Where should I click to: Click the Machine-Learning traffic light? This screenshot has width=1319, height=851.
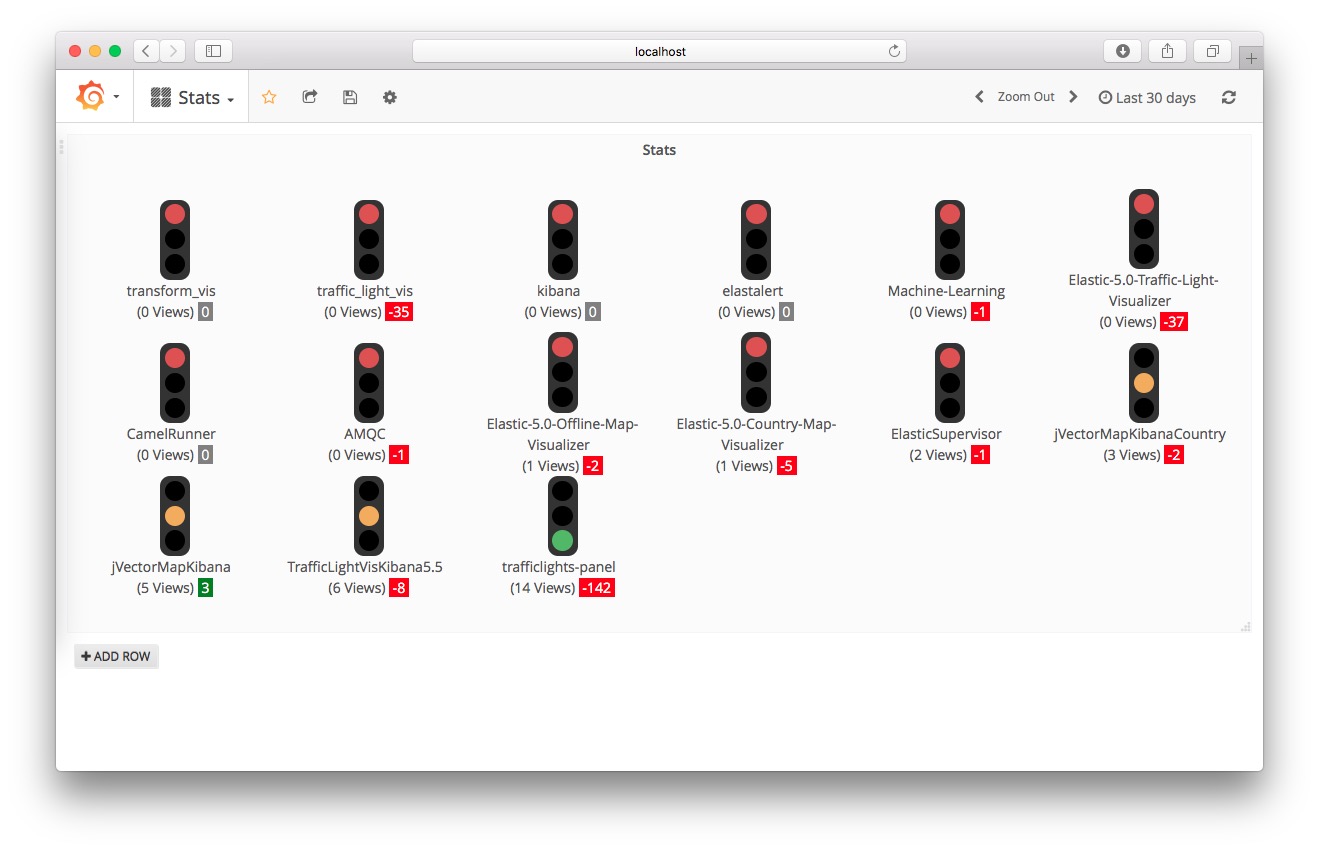click(x=950, y=239)
